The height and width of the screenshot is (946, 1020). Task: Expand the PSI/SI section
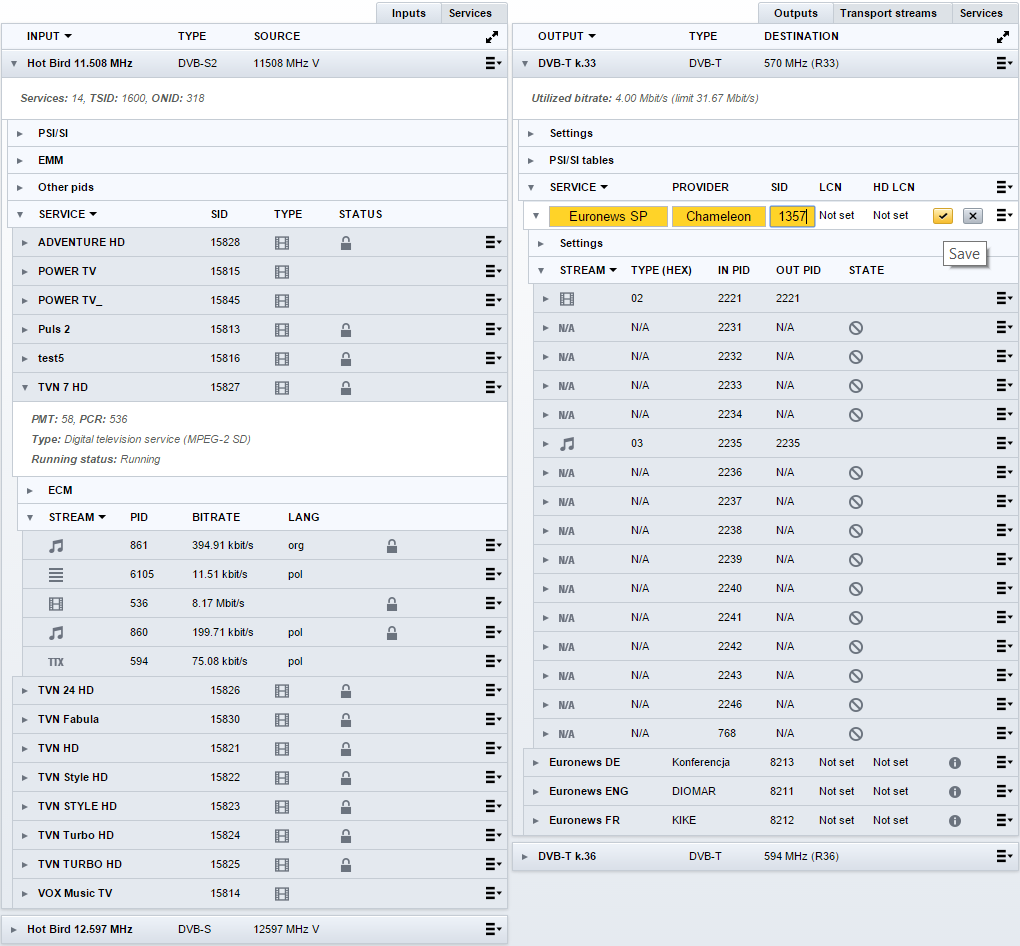click(20, 133)
